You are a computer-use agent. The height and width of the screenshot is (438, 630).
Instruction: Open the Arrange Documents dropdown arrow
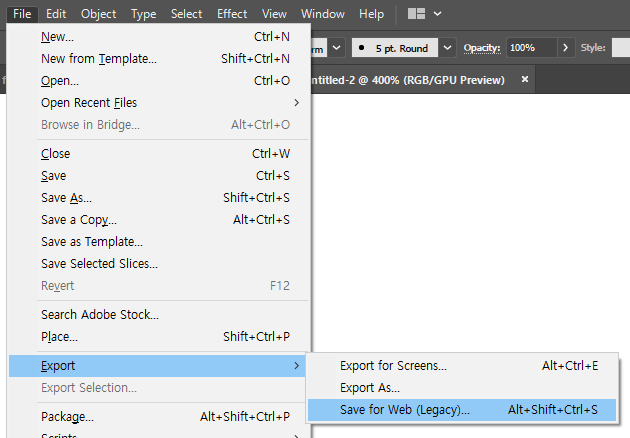tap(437, 14)
